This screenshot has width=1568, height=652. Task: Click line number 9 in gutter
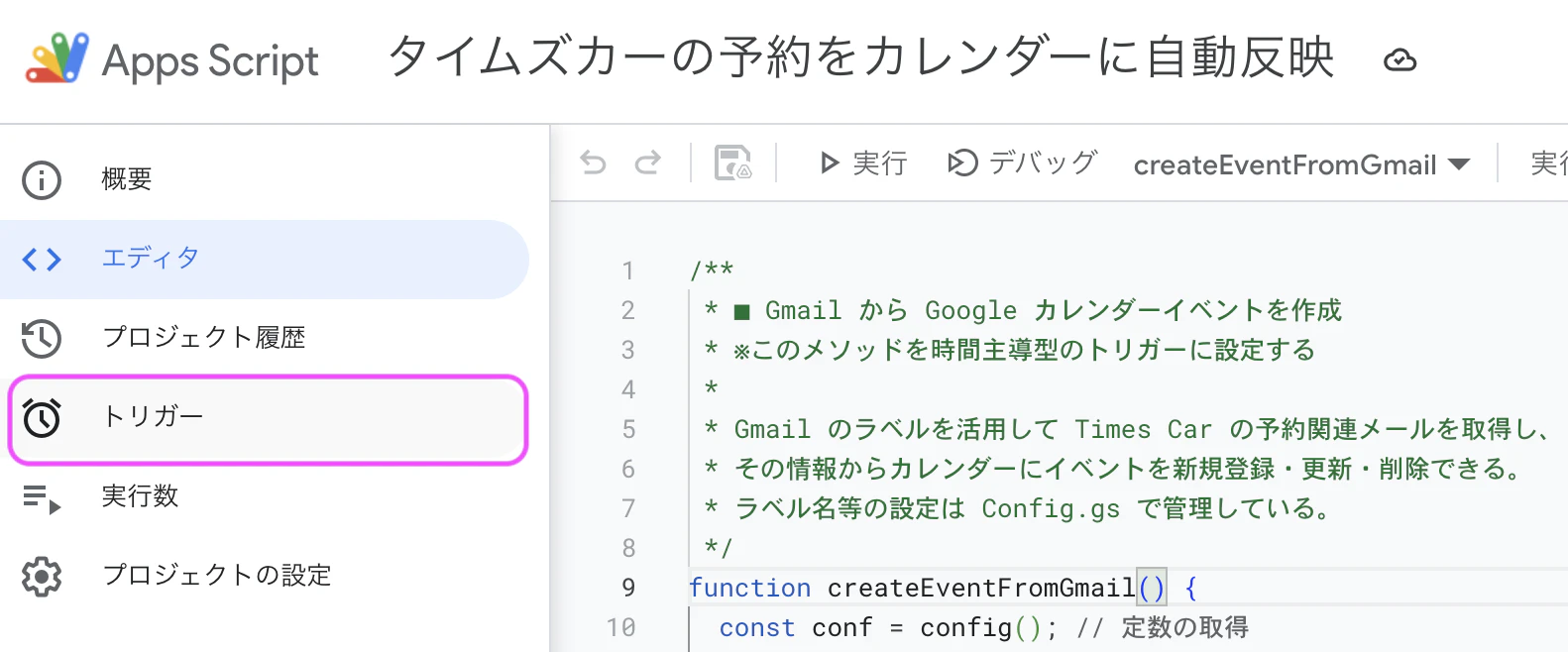(628, 588)
